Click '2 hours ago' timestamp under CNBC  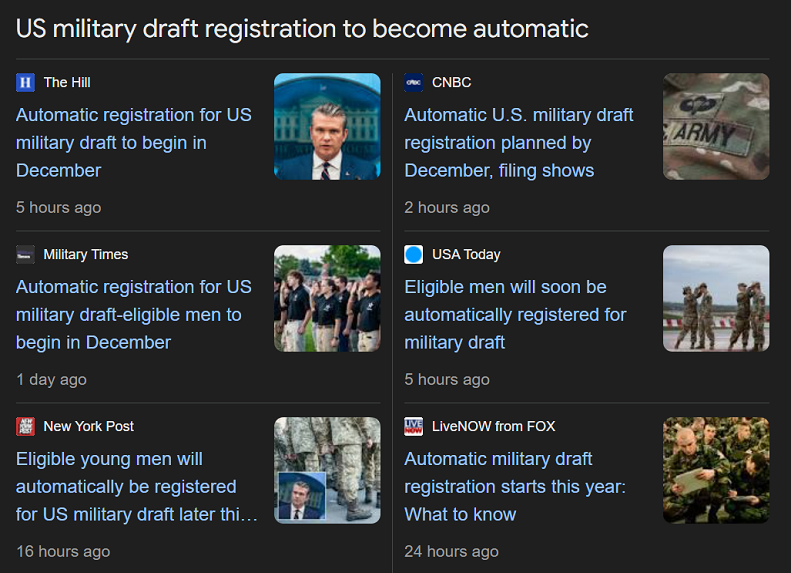click(x=447, y=207)
